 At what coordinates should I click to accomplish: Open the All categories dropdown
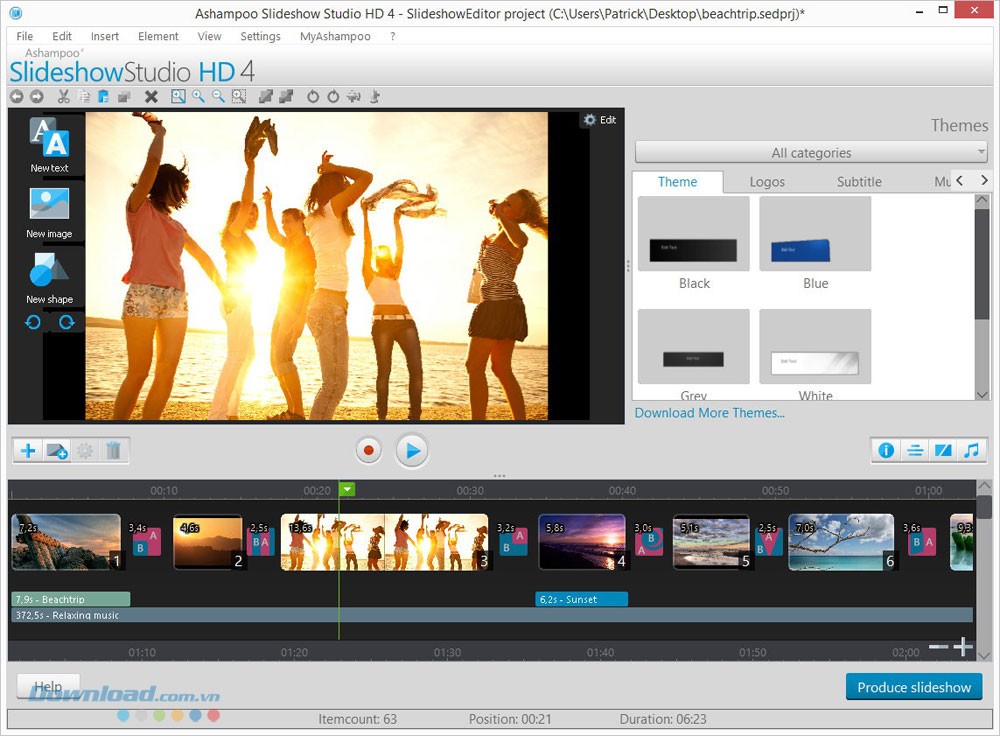[x=811, y=153]
